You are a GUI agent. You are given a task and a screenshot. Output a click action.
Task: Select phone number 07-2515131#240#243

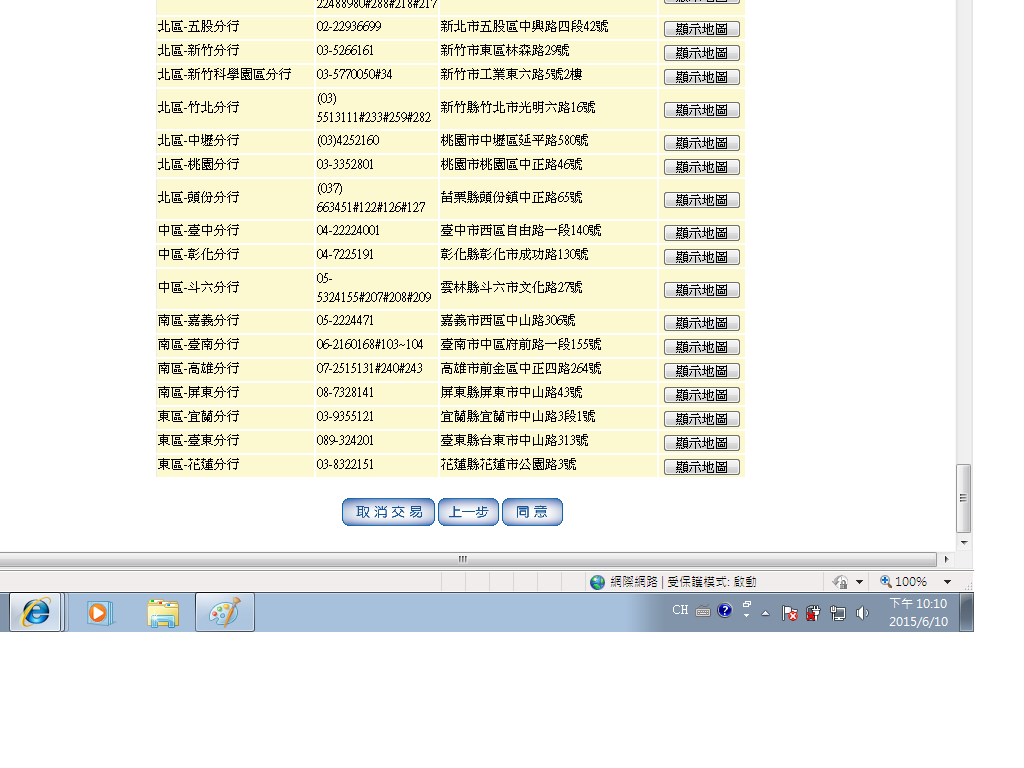(370, 368)
